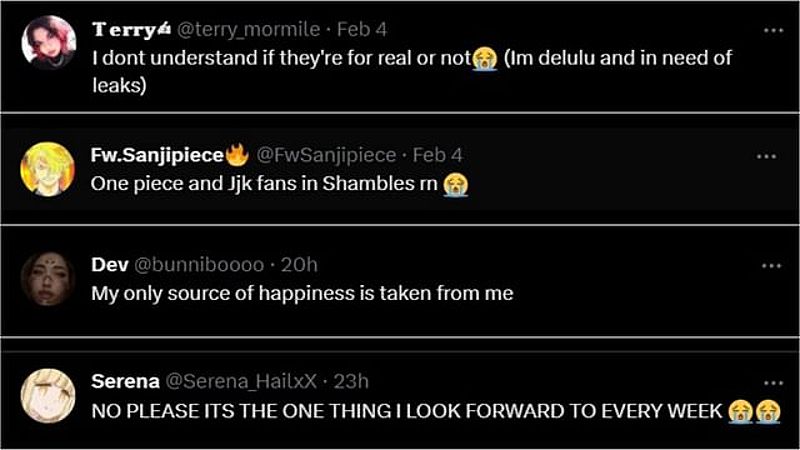Open tweet text about Shambles
Screen dimensions: 800x450
point(279,184)
